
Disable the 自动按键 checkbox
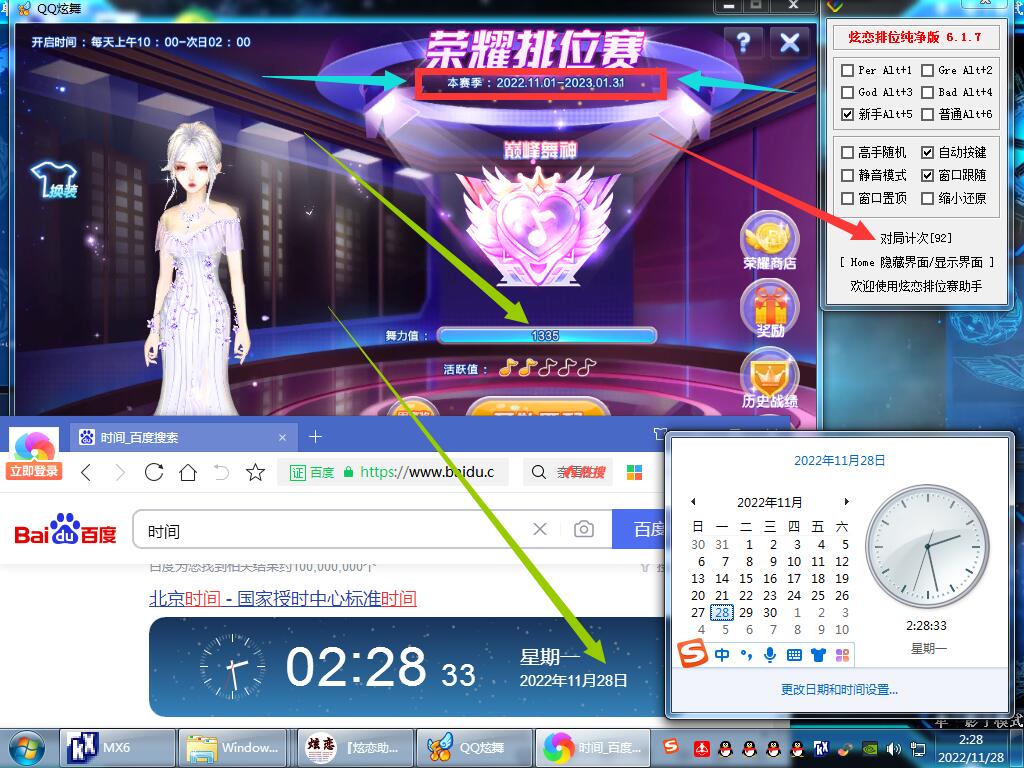[927, 152]
